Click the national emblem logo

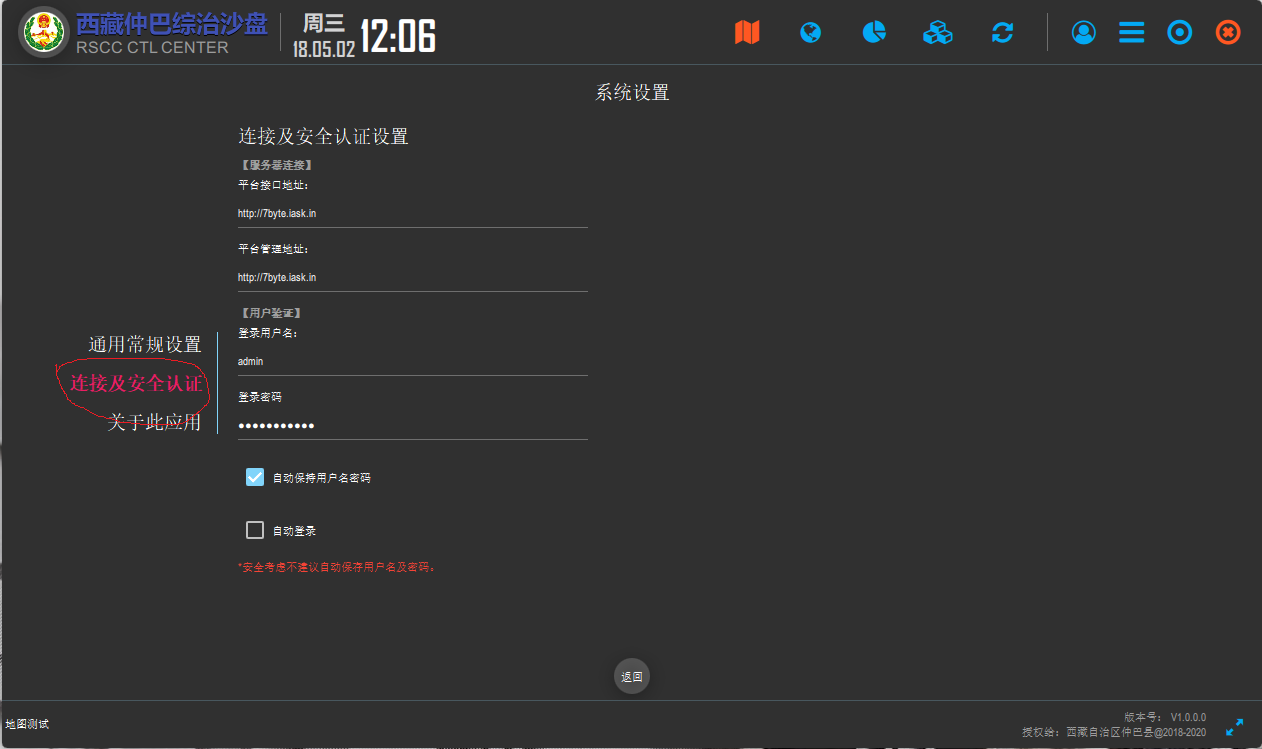tap(43, 32)
